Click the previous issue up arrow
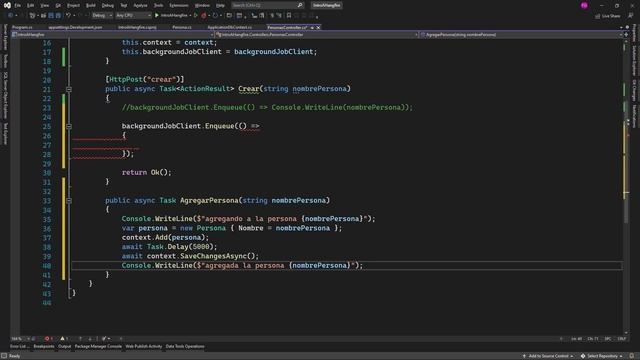640x360 pixels. [80, 338]
